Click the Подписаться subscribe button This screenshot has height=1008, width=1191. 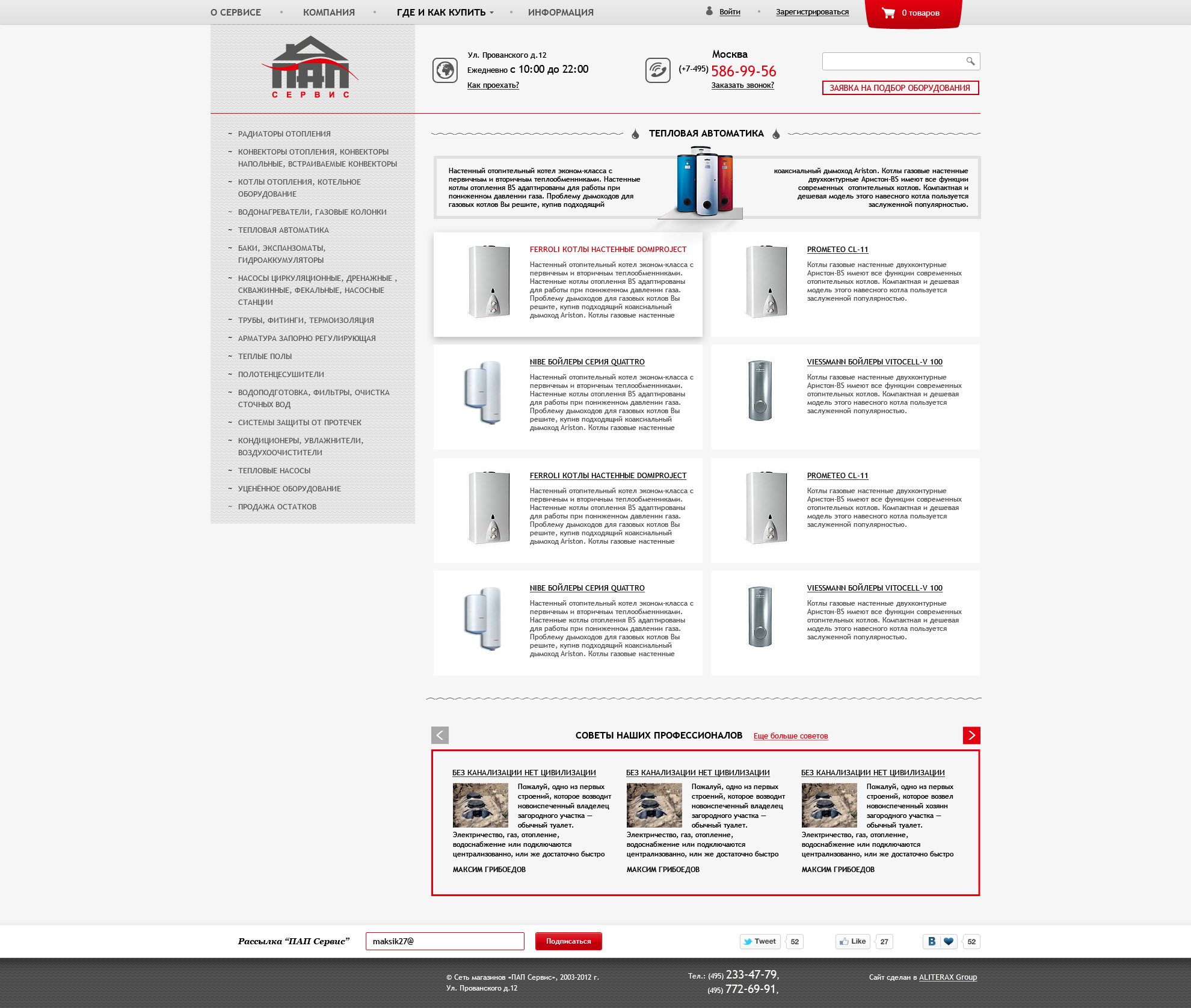[x=568, y=941]
